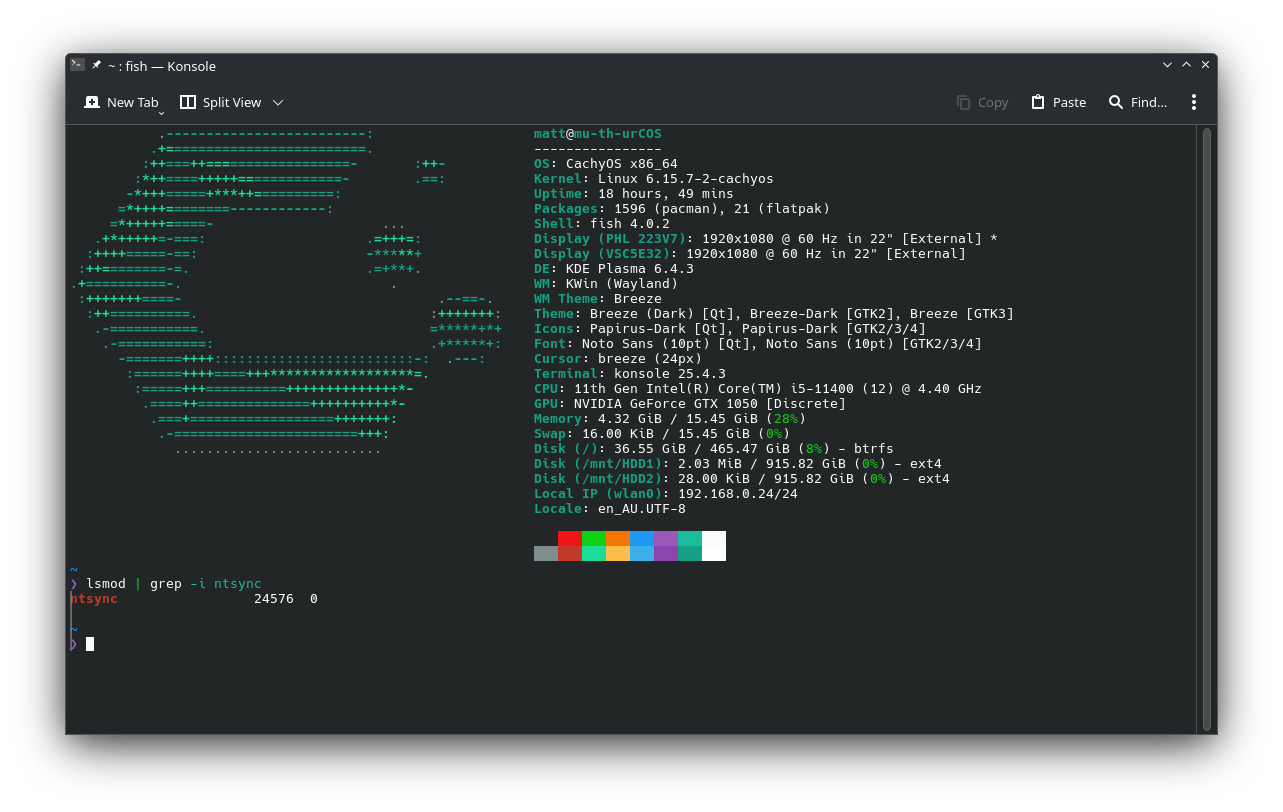Viewport: 1283px width, 812px height.
Task: Click the red color block in fastfetch palette
Action: (x=569, y=538)
